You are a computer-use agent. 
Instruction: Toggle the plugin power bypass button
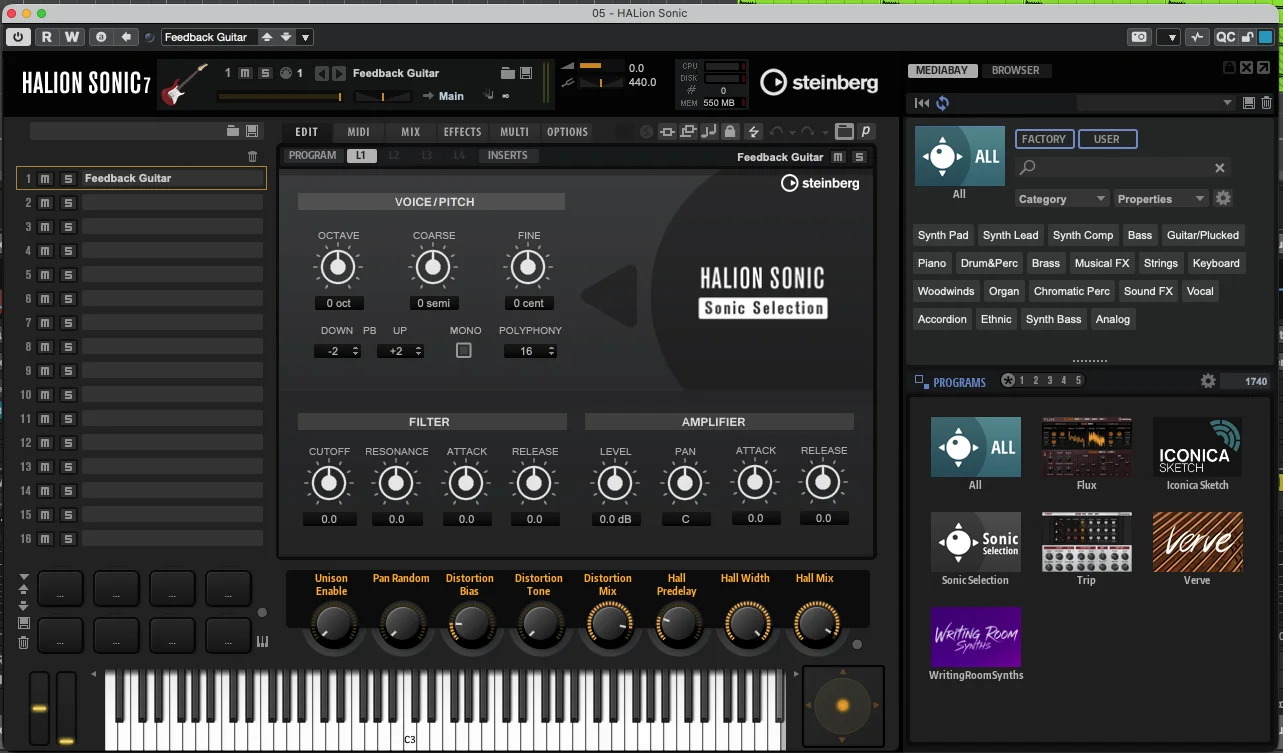(x=18, y=37)
